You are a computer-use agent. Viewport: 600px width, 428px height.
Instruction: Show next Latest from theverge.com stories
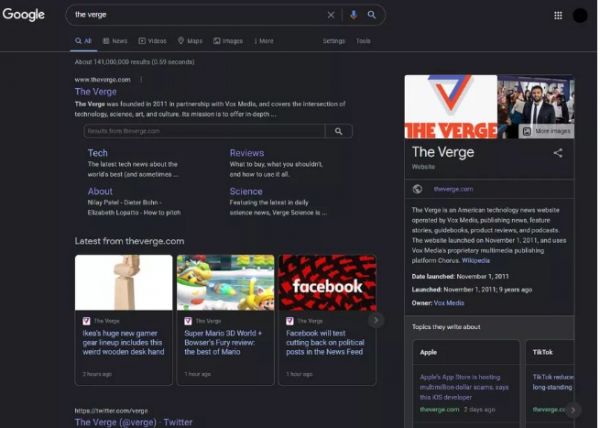[376, 320]
